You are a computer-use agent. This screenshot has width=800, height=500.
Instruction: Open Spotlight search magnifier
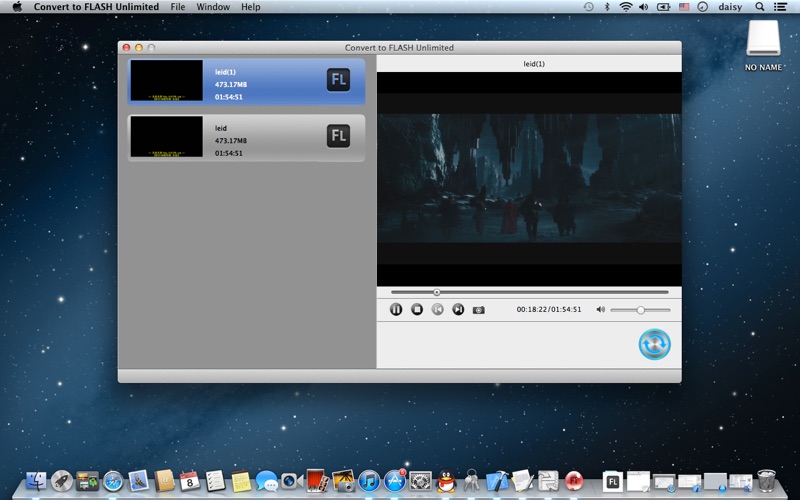(760, 7)
